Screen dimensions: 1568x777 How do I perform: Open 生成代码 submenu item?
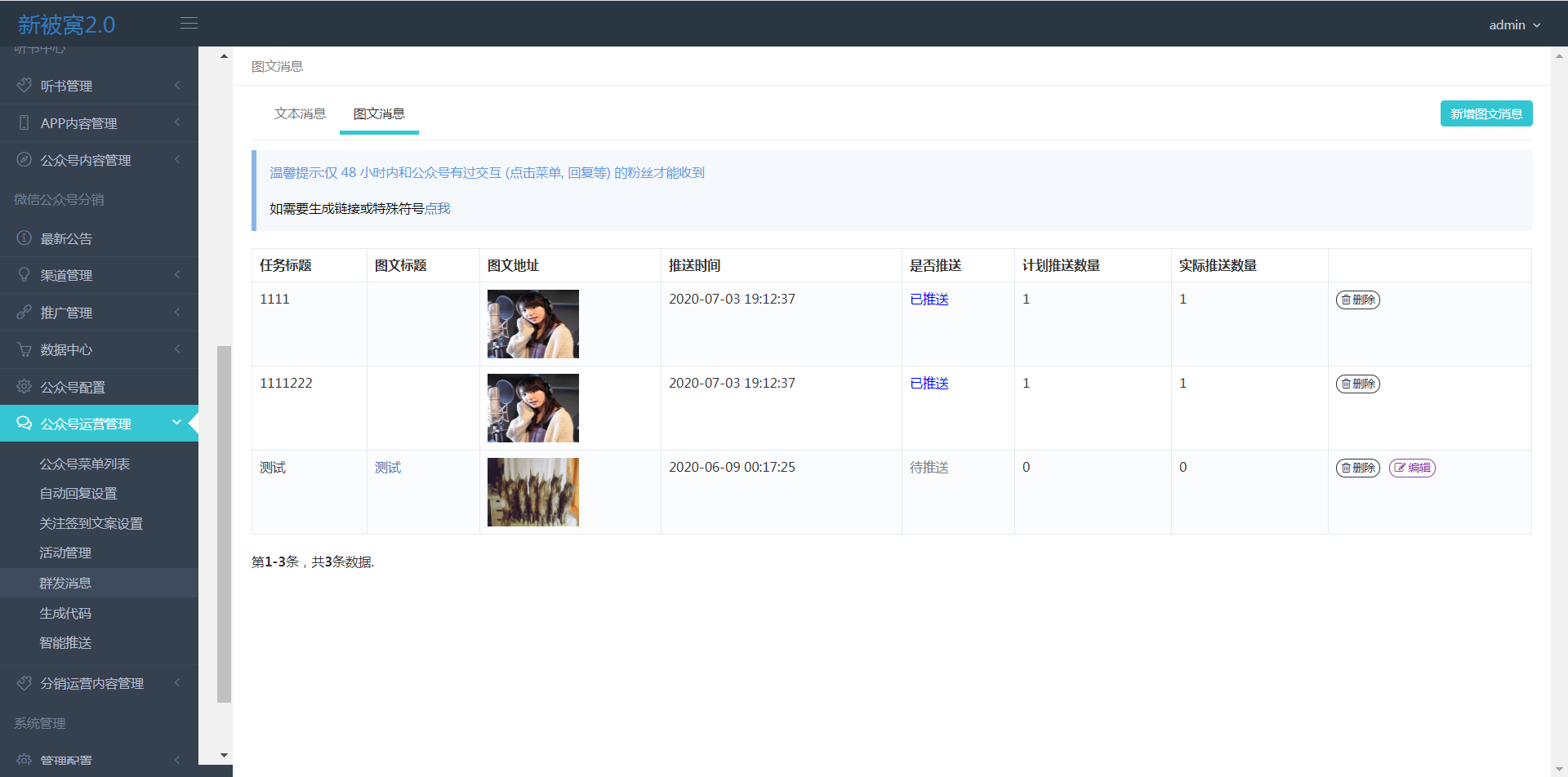point(65,613)
